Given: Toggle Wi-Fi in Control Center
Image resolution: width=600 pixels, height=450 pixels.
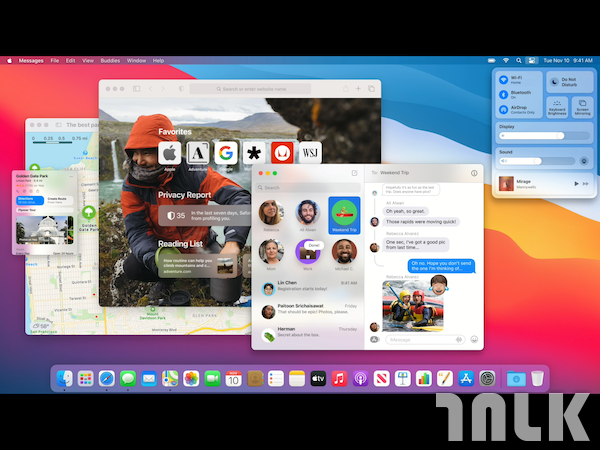Looking at the screenshot, I should click(x=504, y=80).
